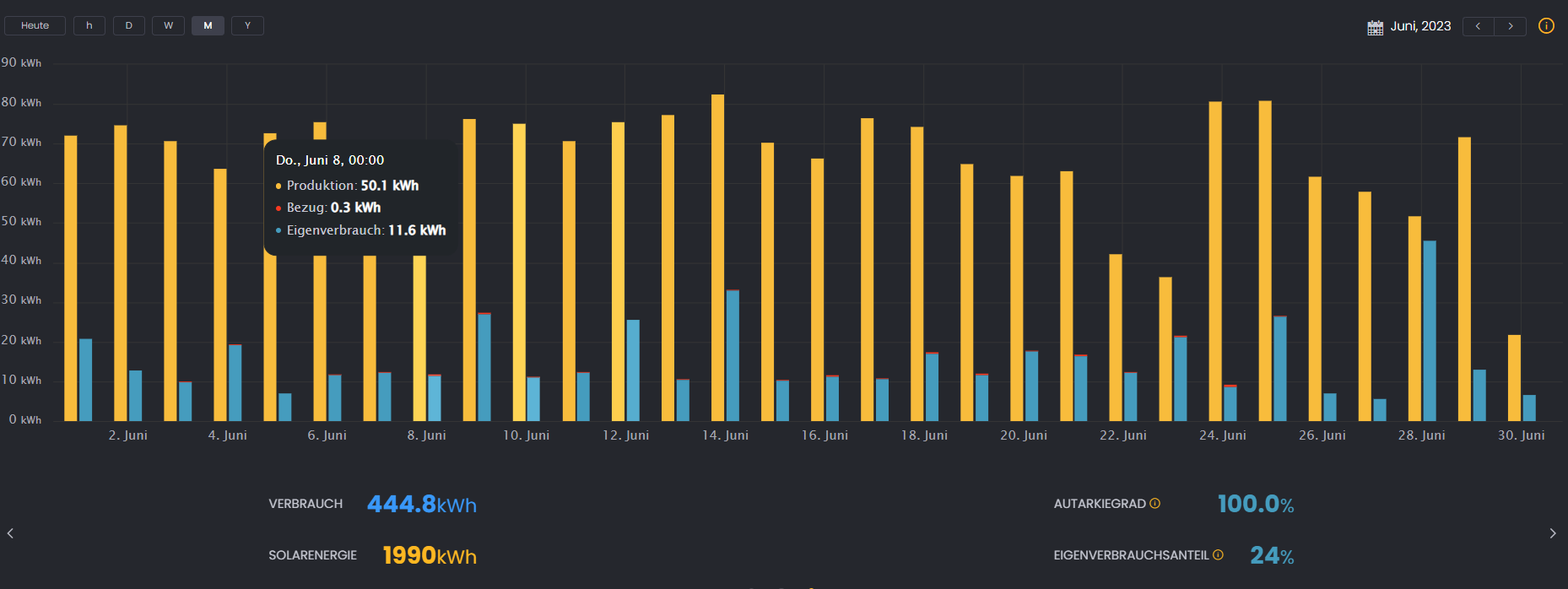Select the M month view tab
Image resolution: width=1568 pixels, height=589 pixels.
208,25
